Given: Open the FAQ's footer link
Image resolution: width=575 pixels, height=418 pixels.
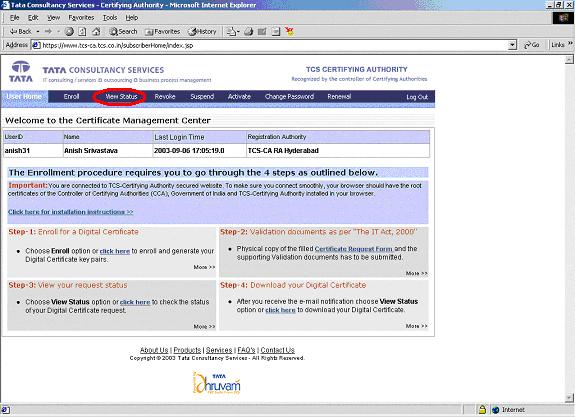Looking at the screenshot, I should pyautogui.click(x=246, y=350).
